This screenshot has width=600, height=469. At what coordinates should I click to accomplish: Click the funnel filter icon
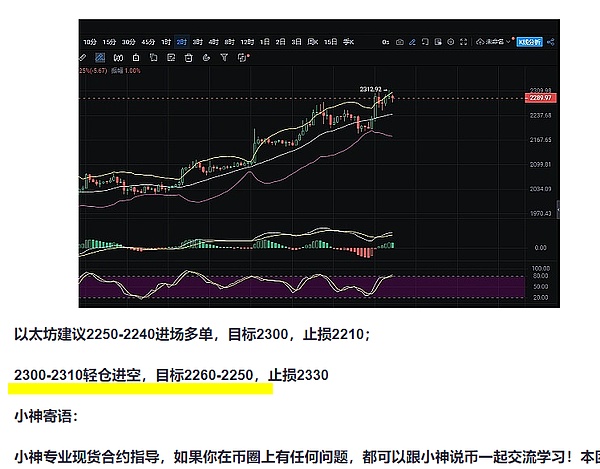(x=224, y=58)
